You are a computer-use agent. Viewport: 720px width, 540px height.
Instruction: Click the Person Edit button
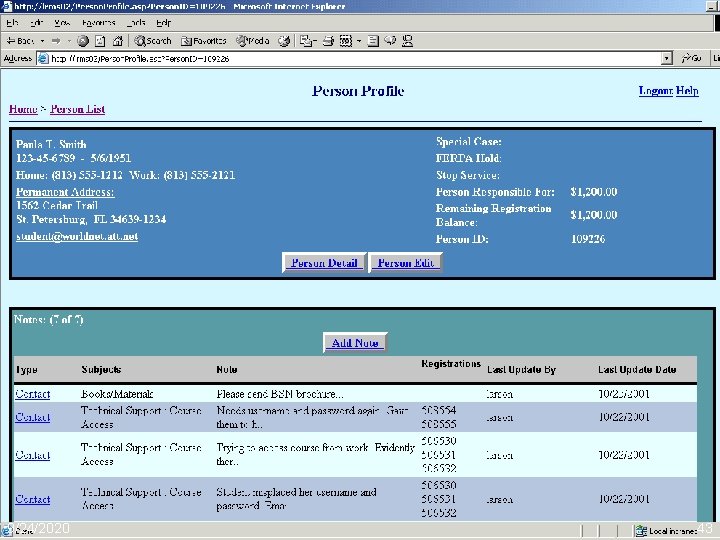[x=405, y=263]
